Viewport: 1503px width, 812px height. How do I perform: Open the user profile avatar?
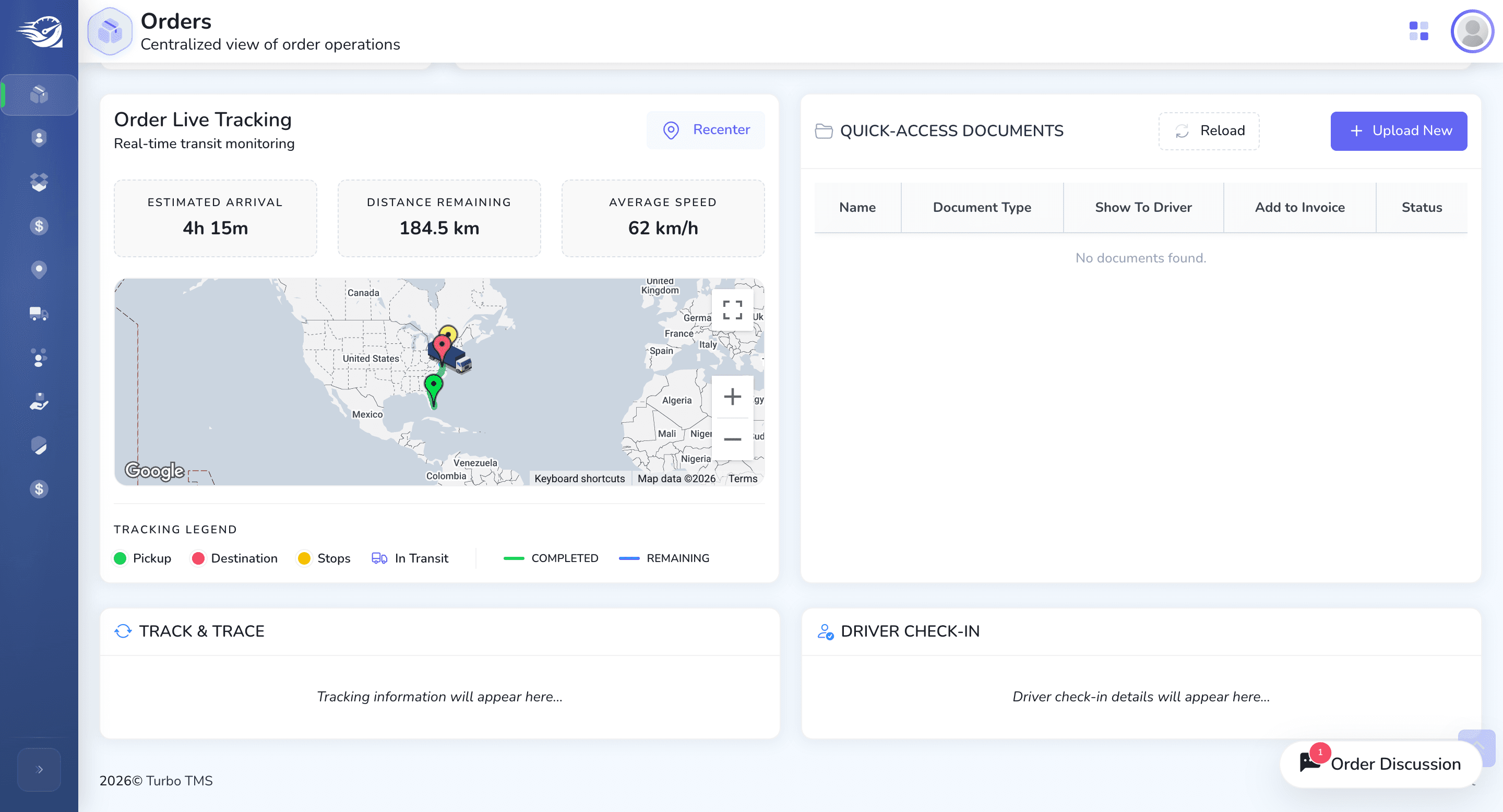1472,31
